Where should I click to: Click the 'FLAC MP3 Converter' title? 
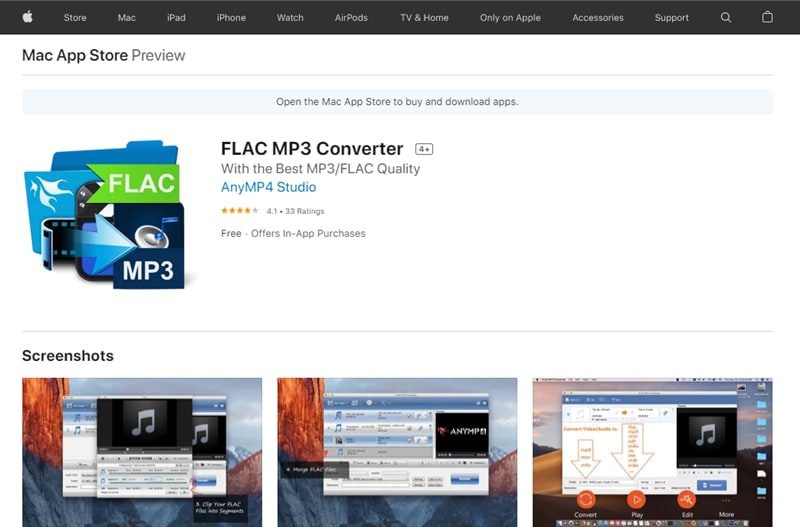(x=312, y=148)
